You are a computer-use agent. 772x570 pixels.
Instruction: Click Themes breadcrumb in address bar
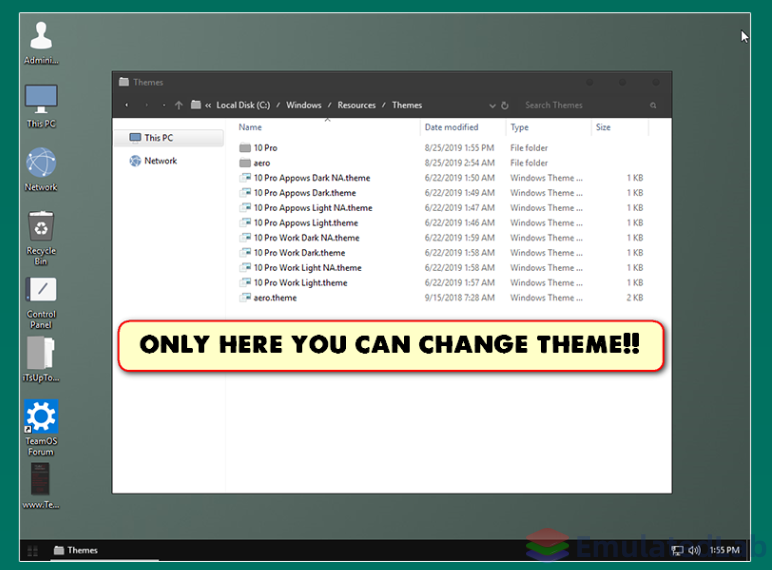[407, 105]
